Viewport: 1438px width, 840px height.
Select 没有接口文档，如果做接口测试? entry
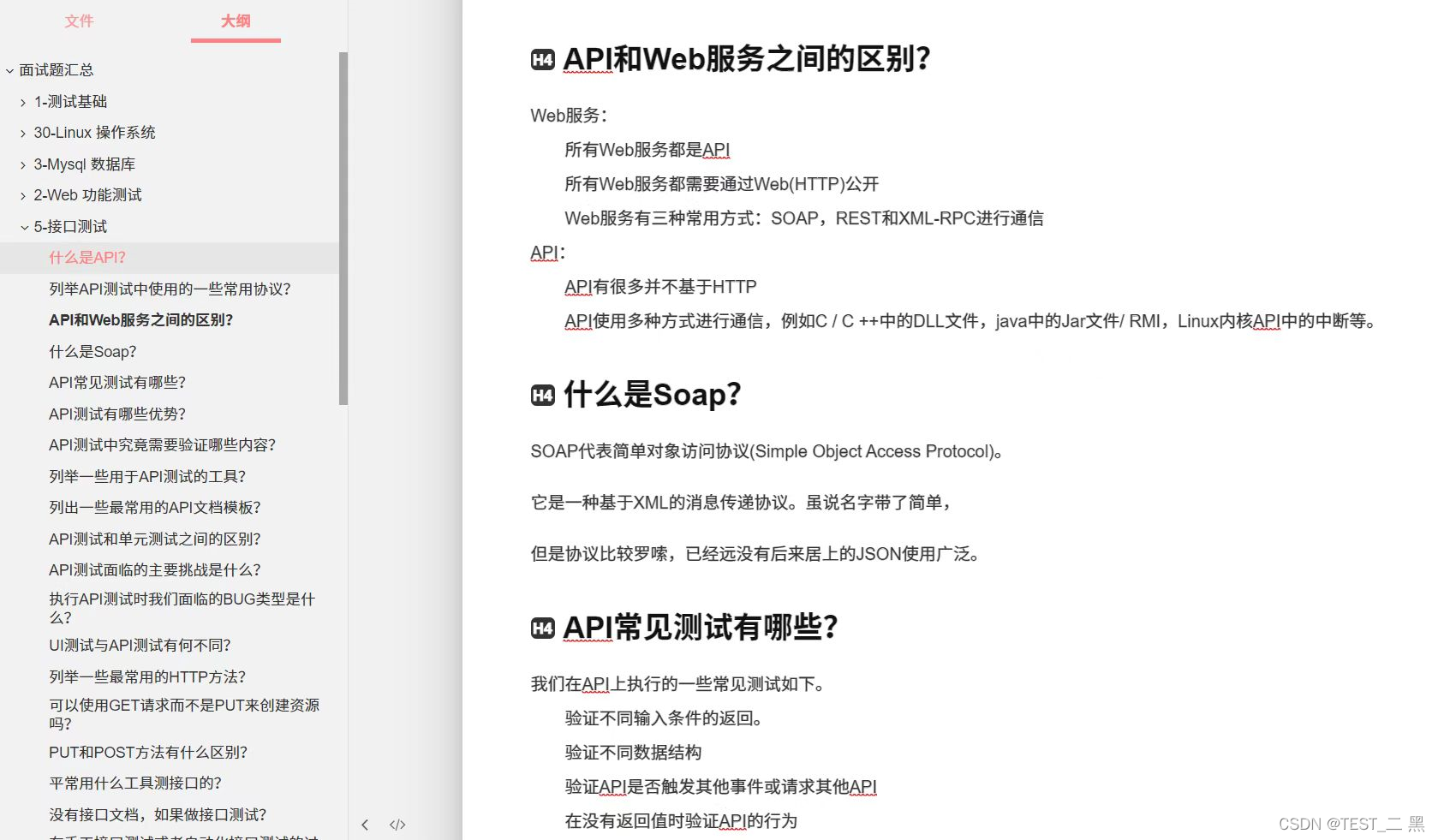[x=158, y=815]
